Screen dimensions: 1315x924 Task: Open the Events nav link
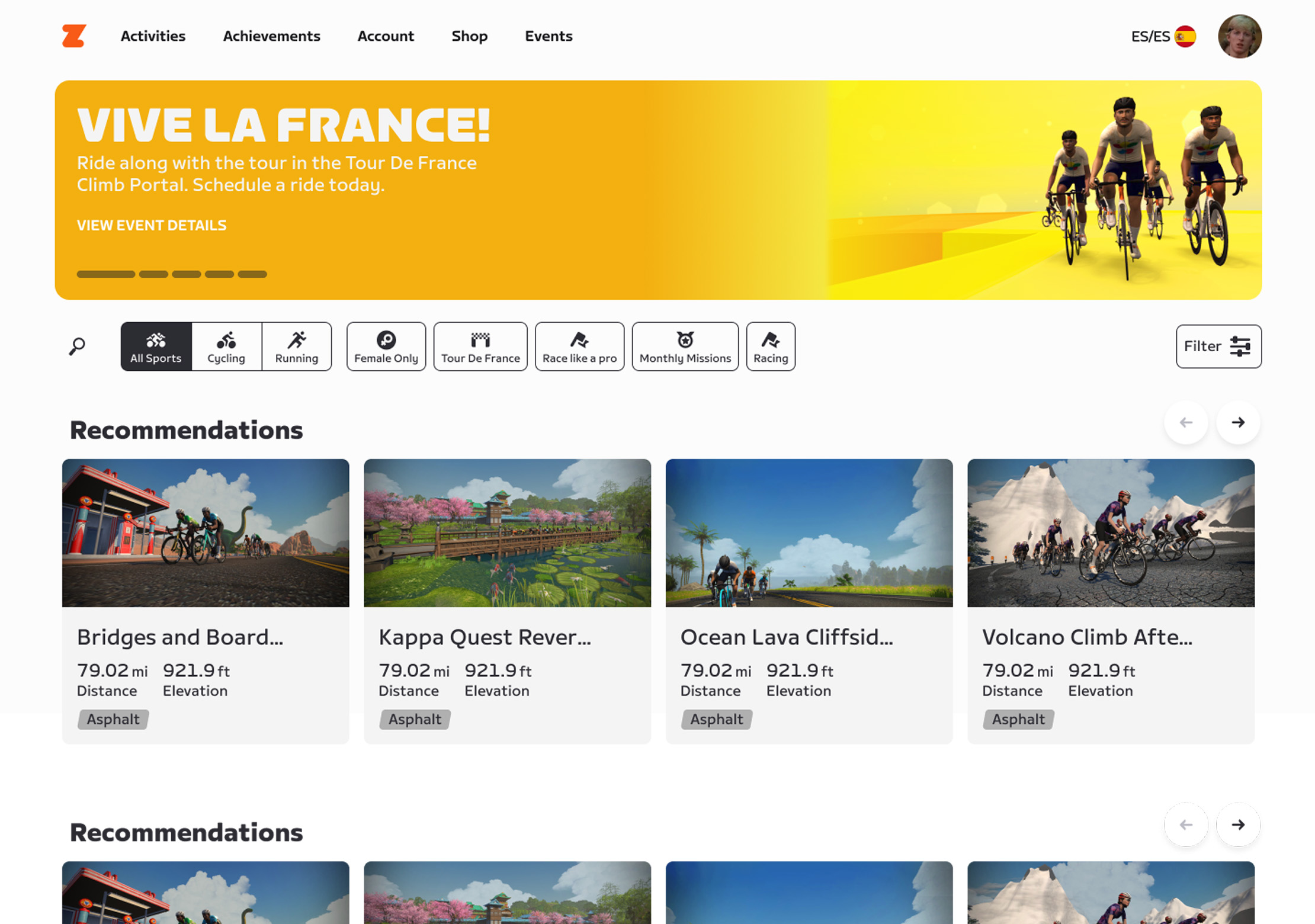[549, 36]
